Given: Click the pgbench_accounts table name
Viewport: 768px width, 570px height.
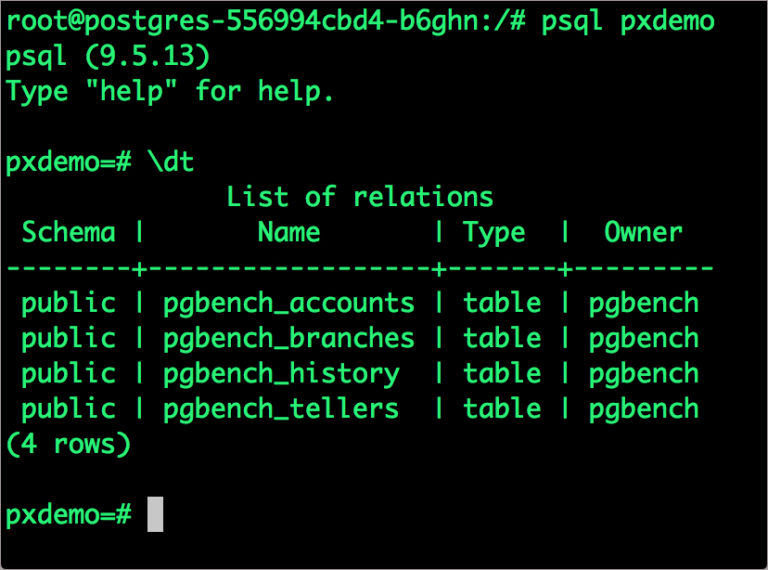Looking at the screenshot, I should (x=288, y=303).
